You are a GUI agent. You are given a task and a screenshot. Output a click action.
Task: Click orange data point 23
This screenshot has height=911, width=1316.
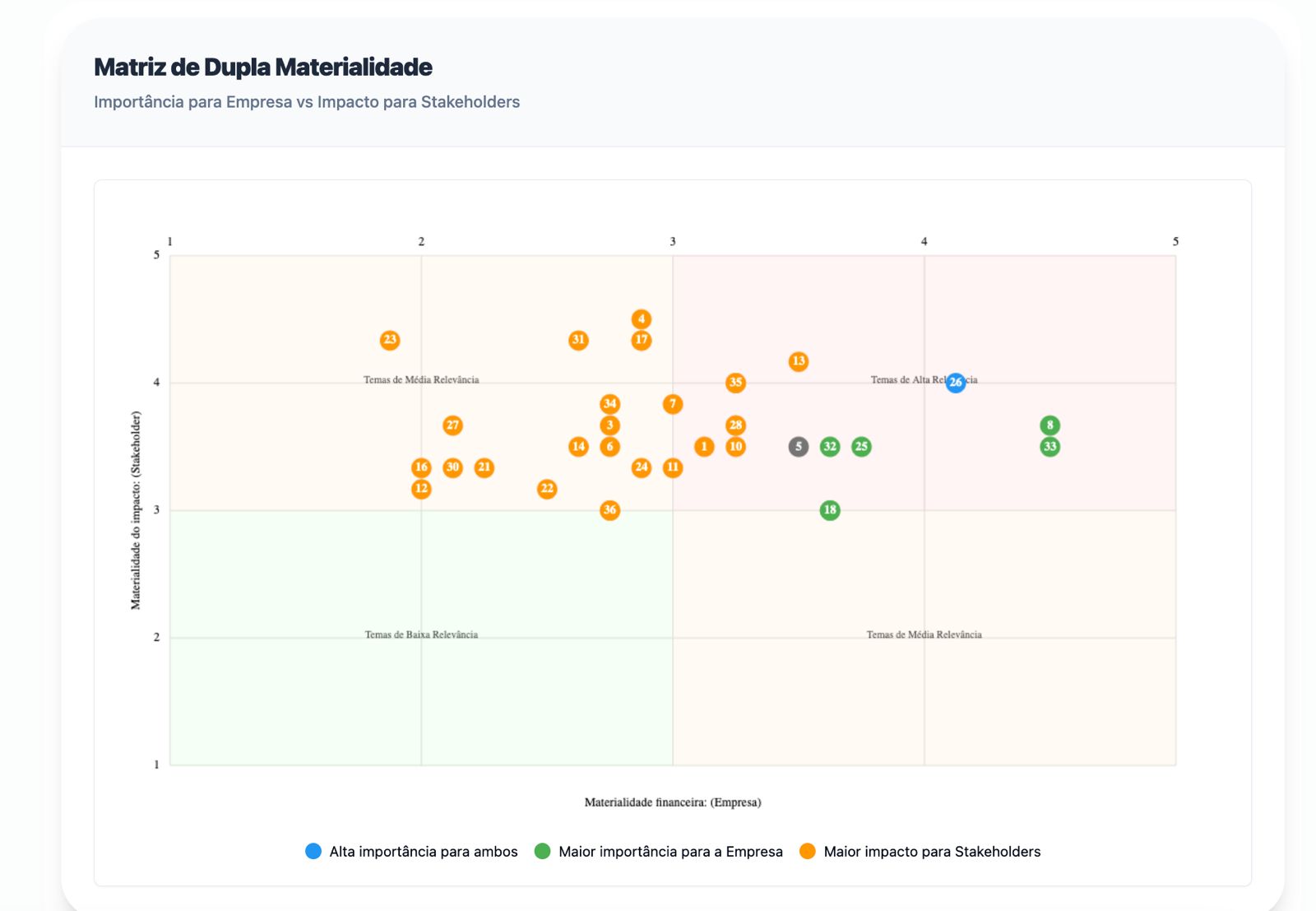pyautogui.click(x=390, y=340)
